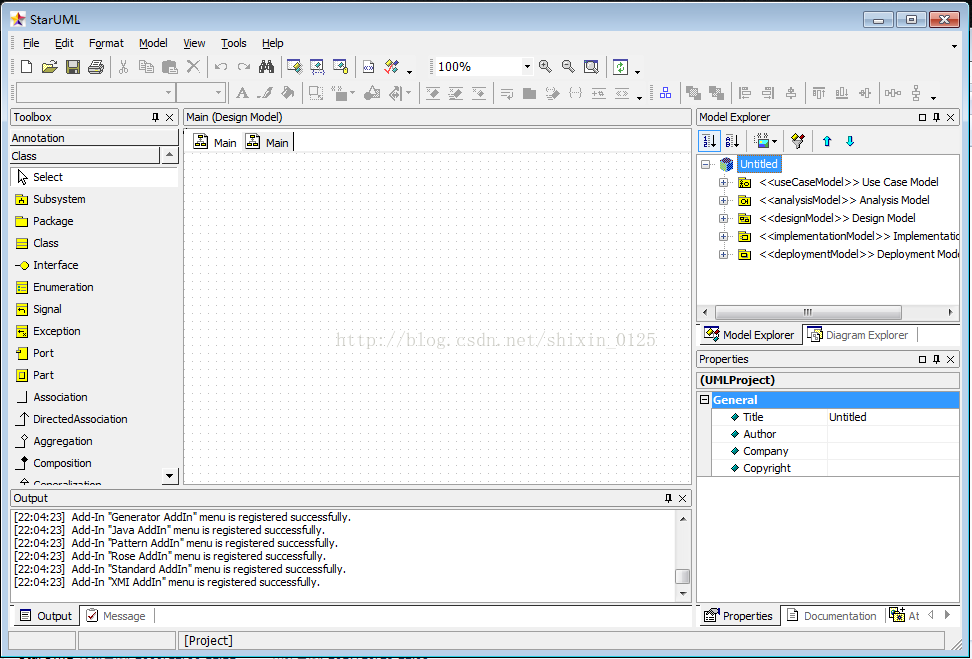This screenshot has height=659, width=972.
Task: Pin the Output panel
Action: pyautogui.click(x=668, y=498)
